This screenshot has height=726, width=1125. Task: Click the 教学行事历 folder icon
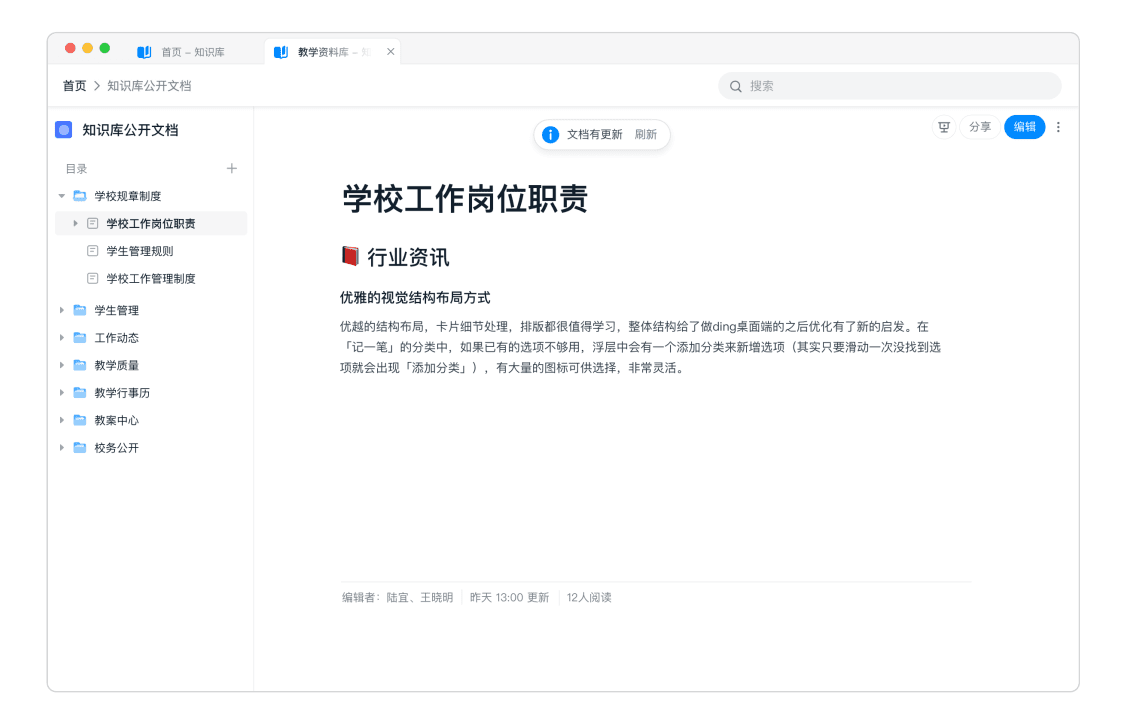coord(80,392)
